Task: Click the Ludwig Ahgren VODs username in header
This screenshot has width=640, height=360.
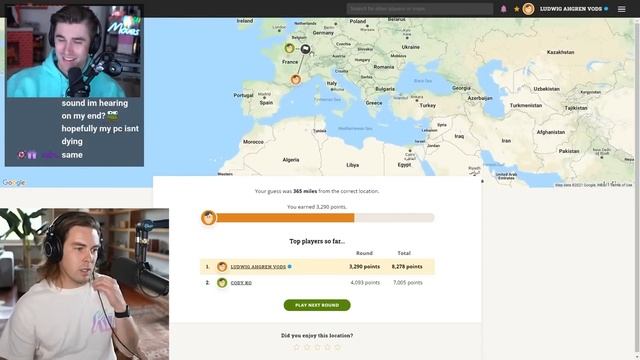Action: coord(571,9)
